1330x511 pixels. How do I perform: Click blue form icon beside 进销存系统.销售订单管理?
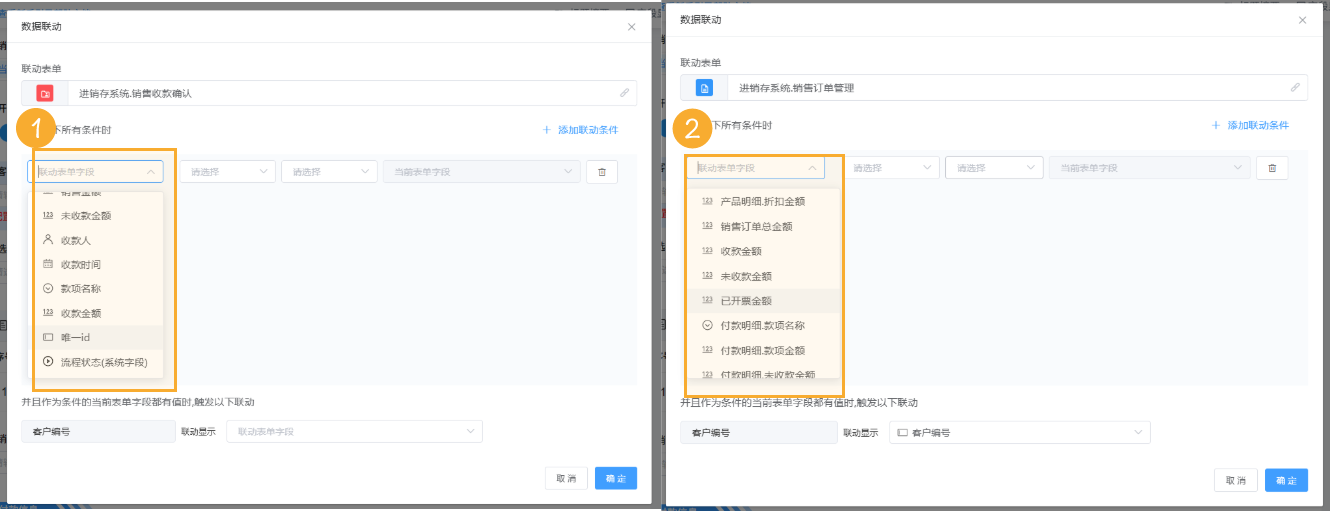coord(703,88)
